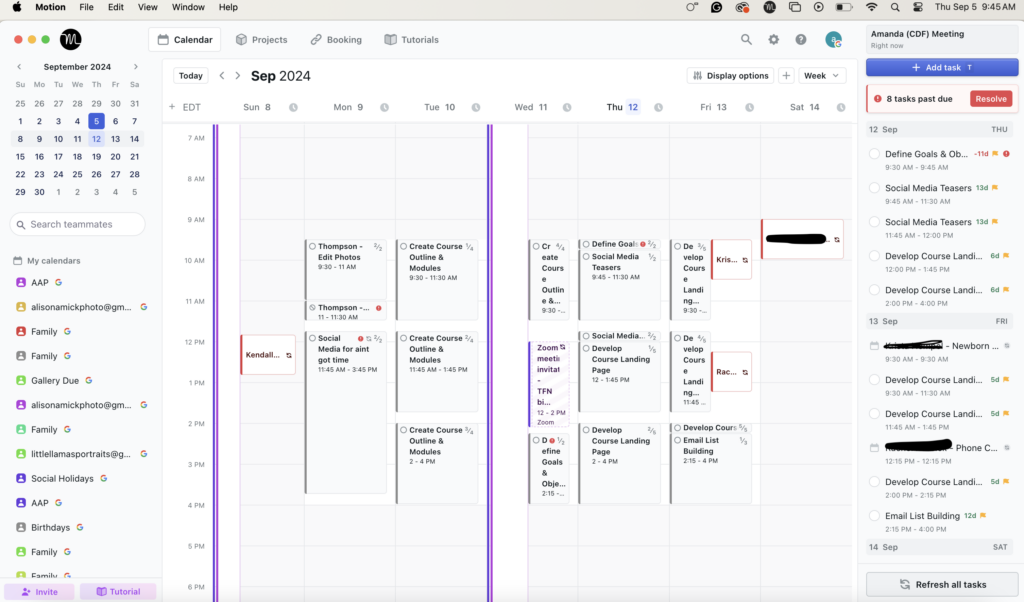Click the help question mark icon
The image size is (1024, 602).
(801, 40)
